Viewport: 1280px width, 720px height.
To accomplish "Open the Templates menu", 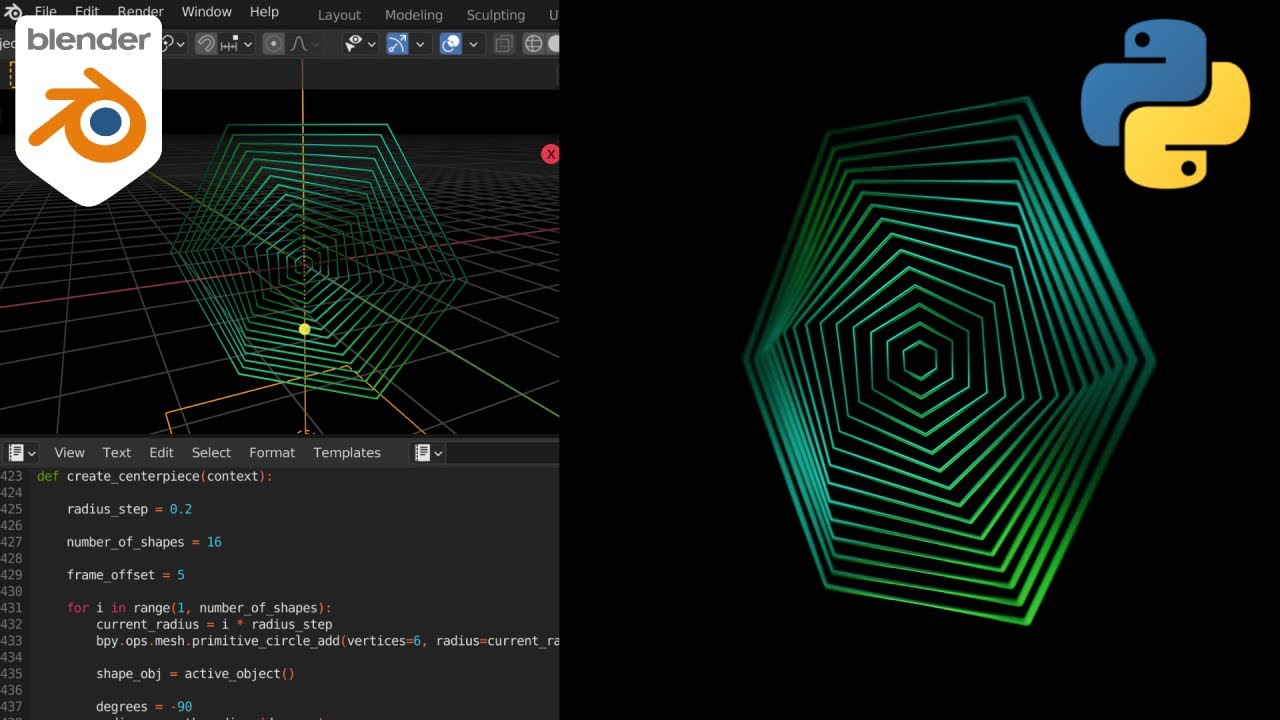I will (347, 452).
